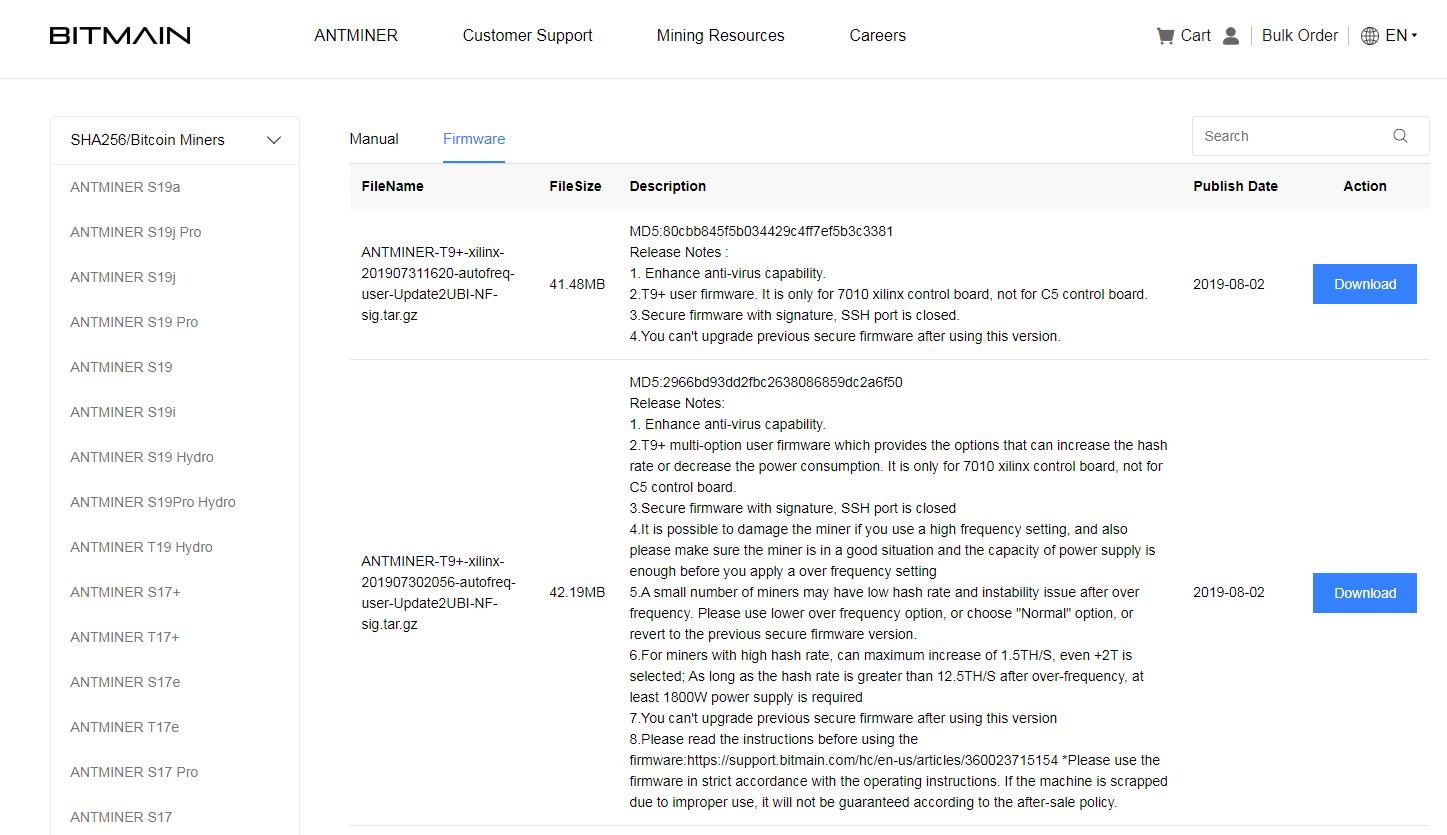Click the BITMAIN logo
This screenshot has width=1447, height=835.
tap(119, 34)
